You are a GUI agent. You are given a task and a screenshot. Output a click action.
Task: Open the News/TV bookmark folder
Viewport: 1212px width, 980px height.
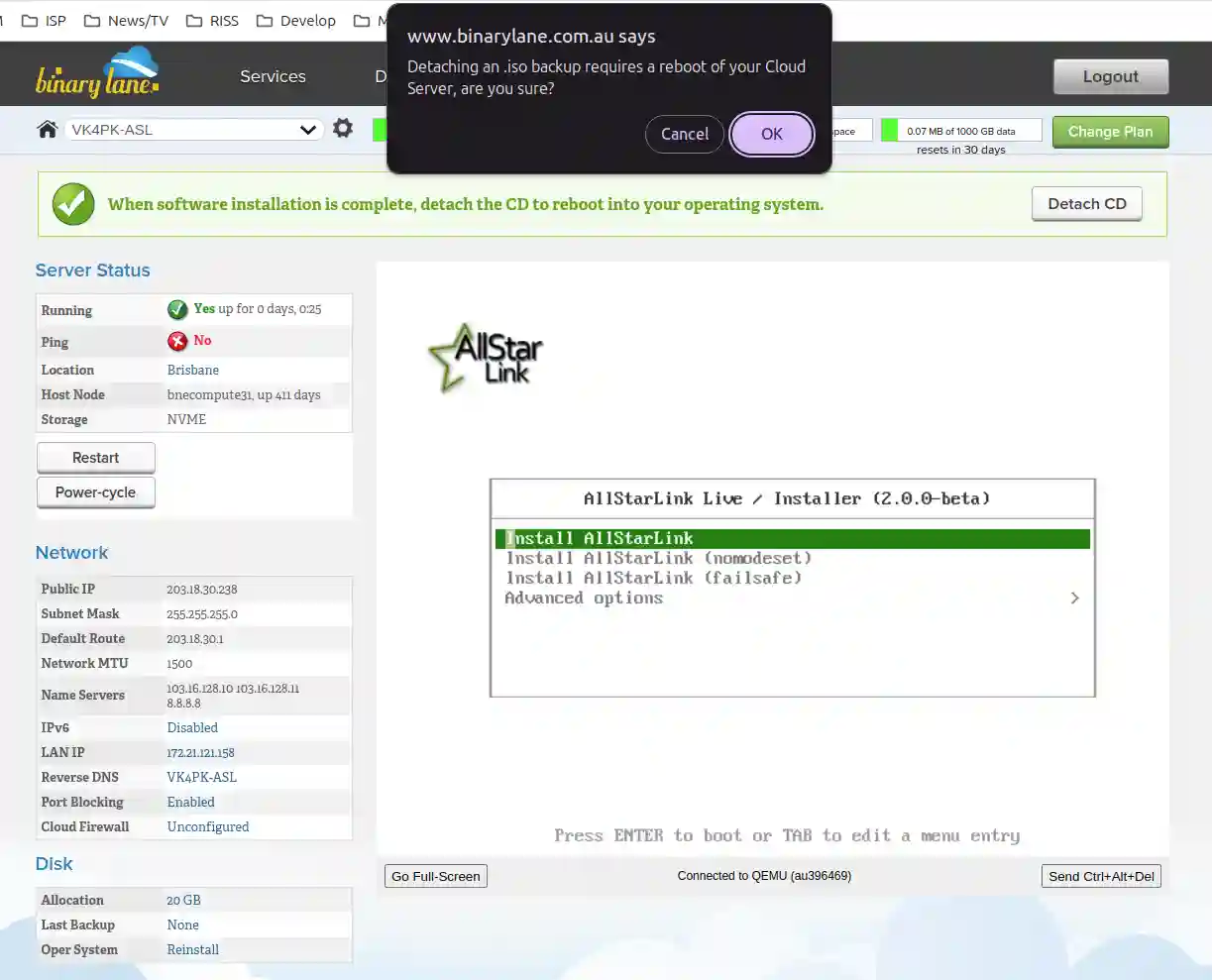126,21
